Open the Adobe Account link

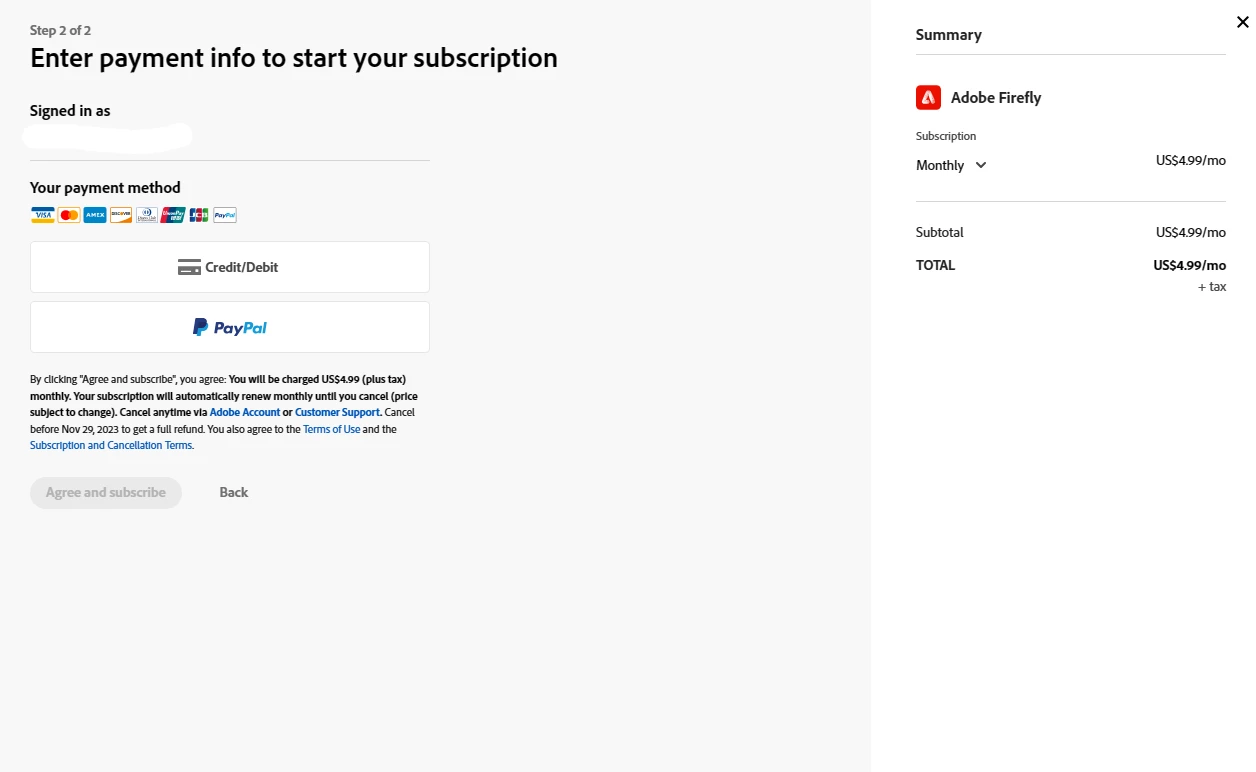[245, 412]
